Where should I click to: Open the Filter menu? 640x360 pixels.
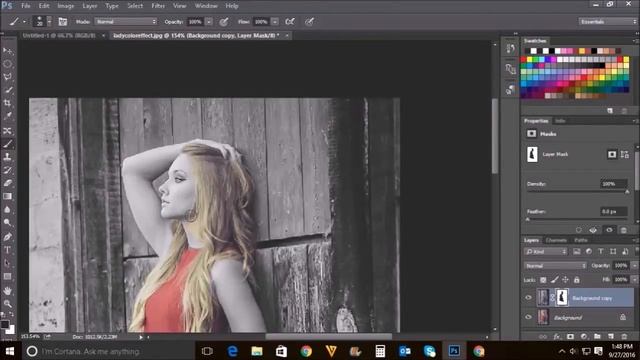158,6
